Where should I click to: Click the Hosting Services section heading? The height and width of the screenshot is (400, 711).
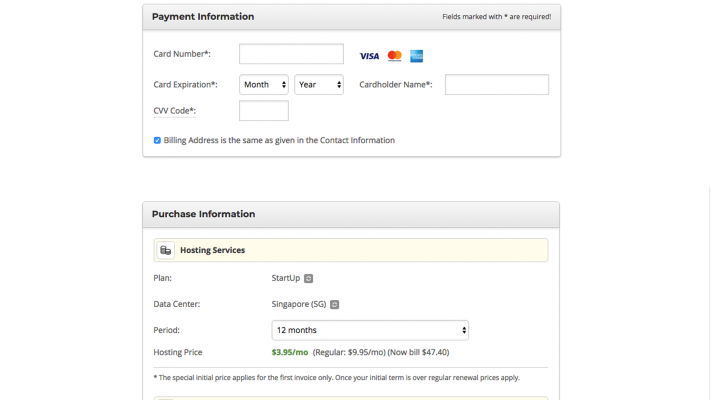coord(213,250)
